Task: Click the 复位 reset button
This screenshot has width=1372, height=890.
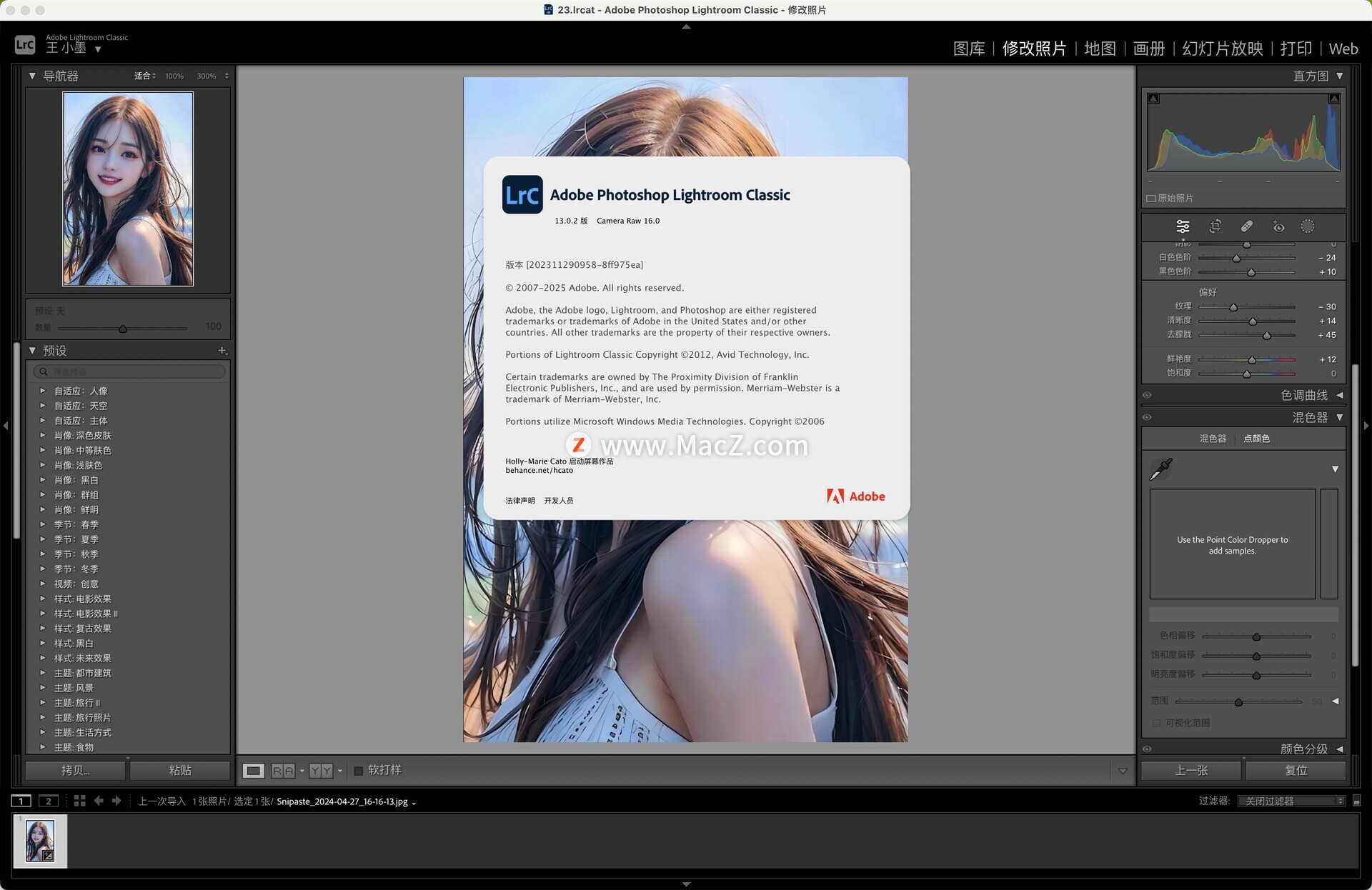Action: point(1296,770)
